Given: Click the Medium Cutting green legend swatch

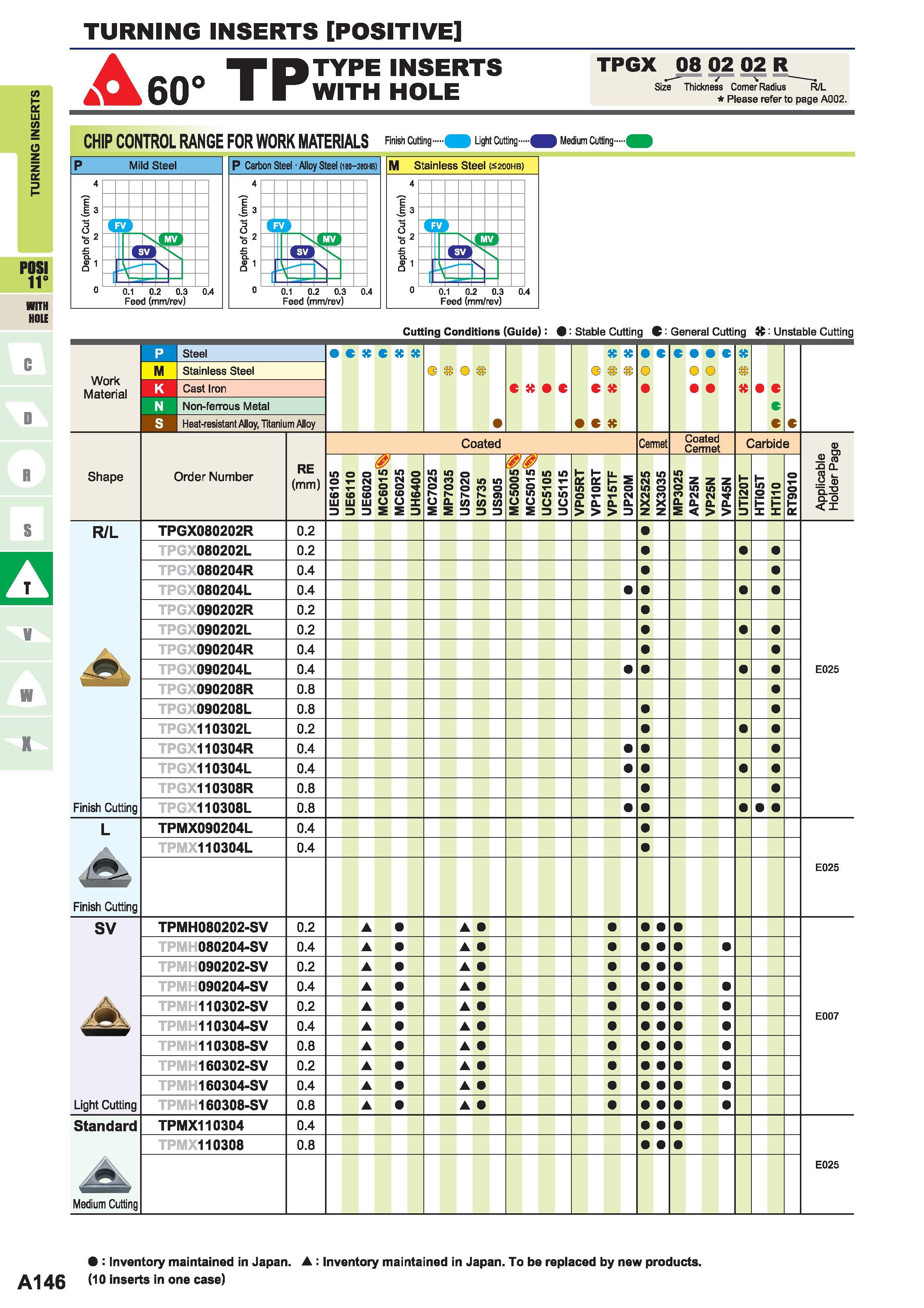Looking at the screenshot, I should pyautogui.click(x=639, y=141).
